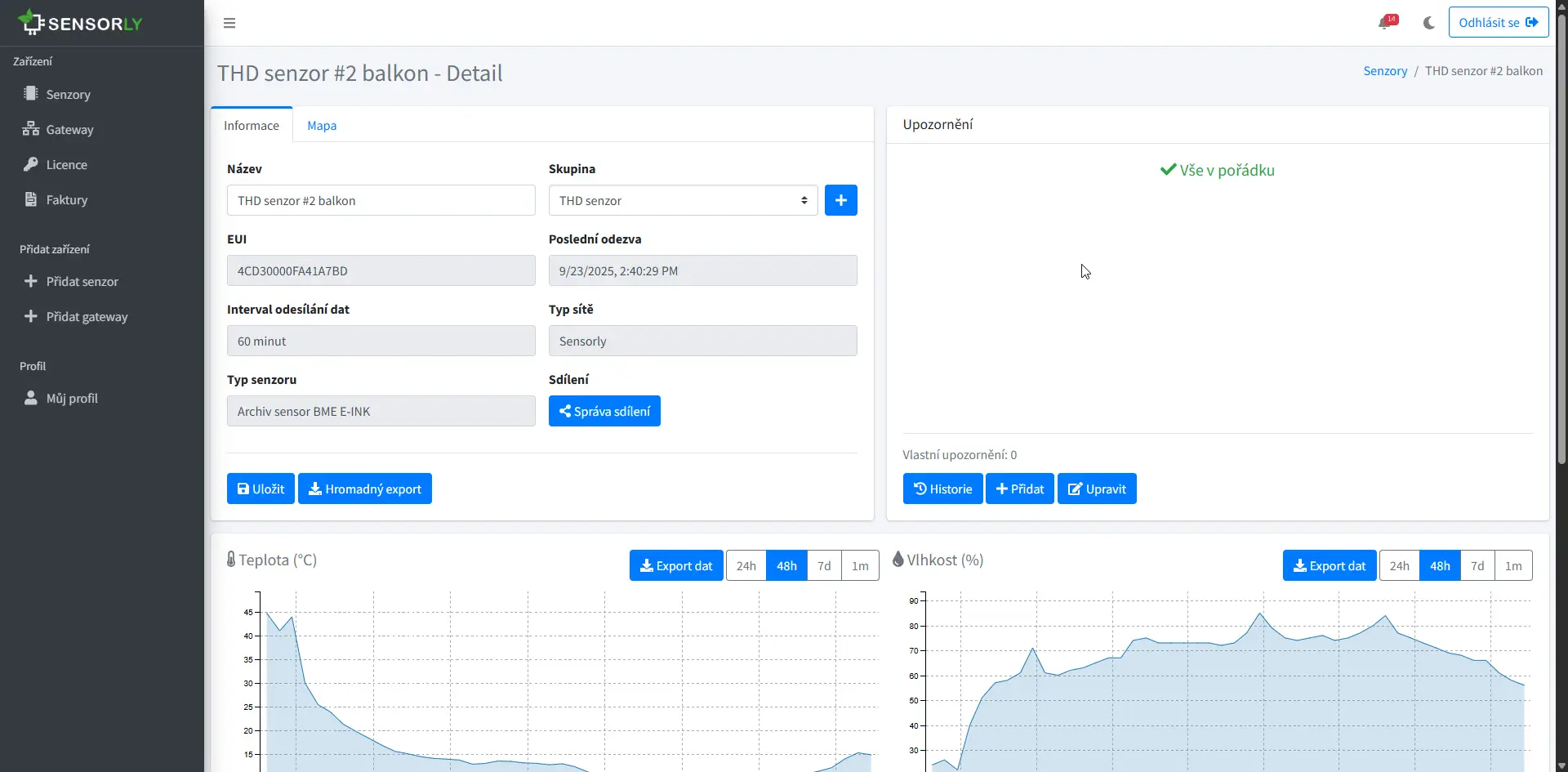
Task: Click plus icon beside Přidat senzor
Action: click(31, 281)
